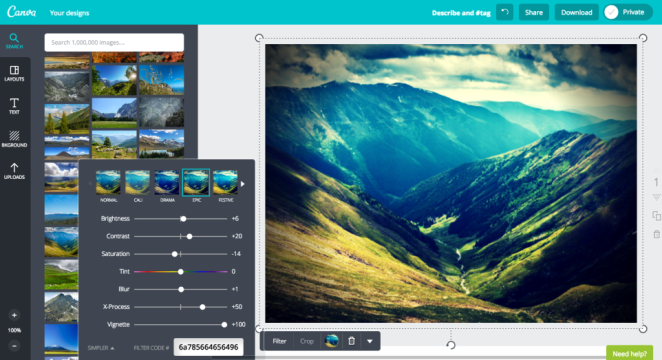
Task: Collapse options with Simpler
Action: tap(100, 348)
